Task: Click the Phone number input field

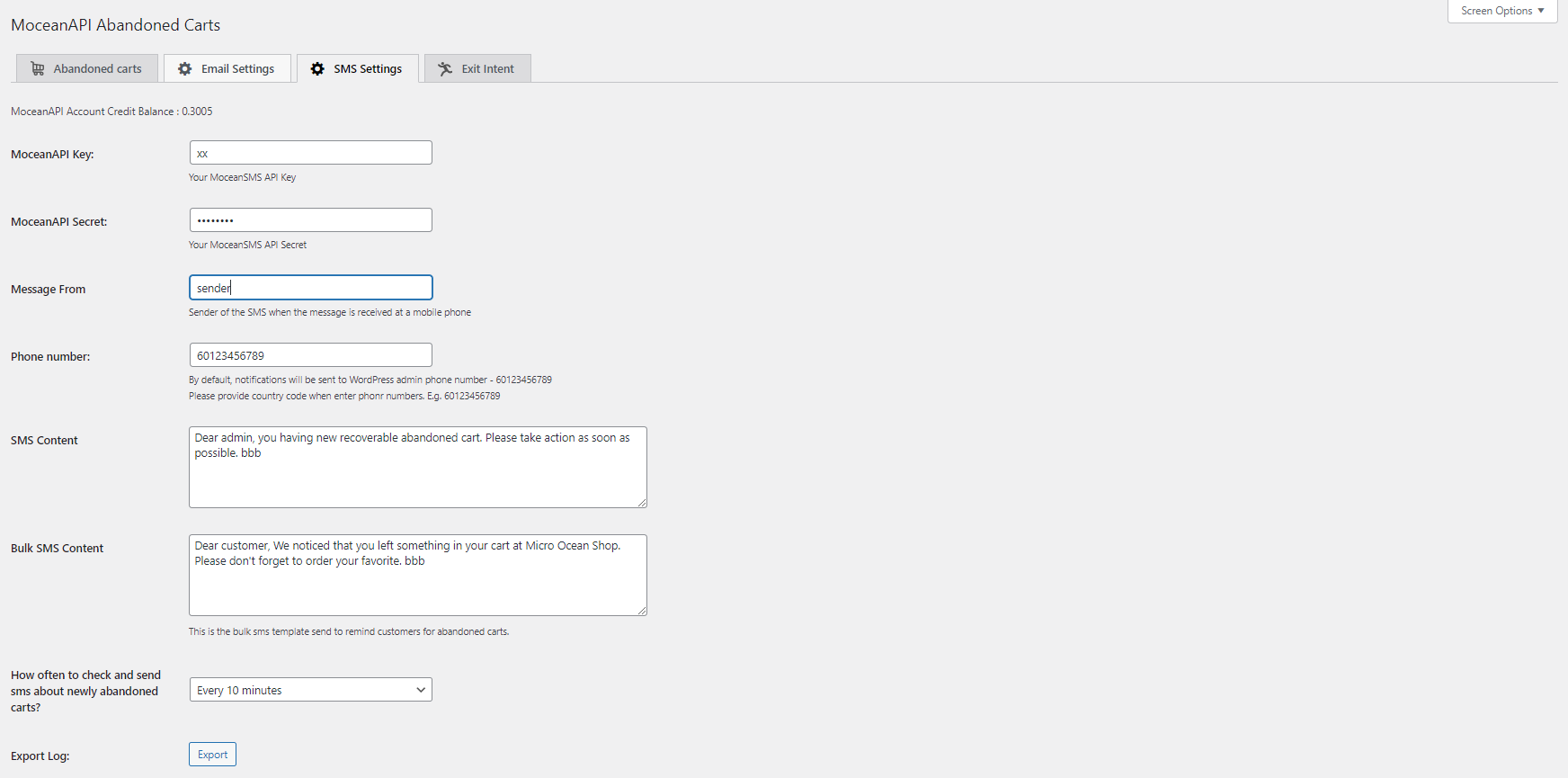Action: [310, 355]
